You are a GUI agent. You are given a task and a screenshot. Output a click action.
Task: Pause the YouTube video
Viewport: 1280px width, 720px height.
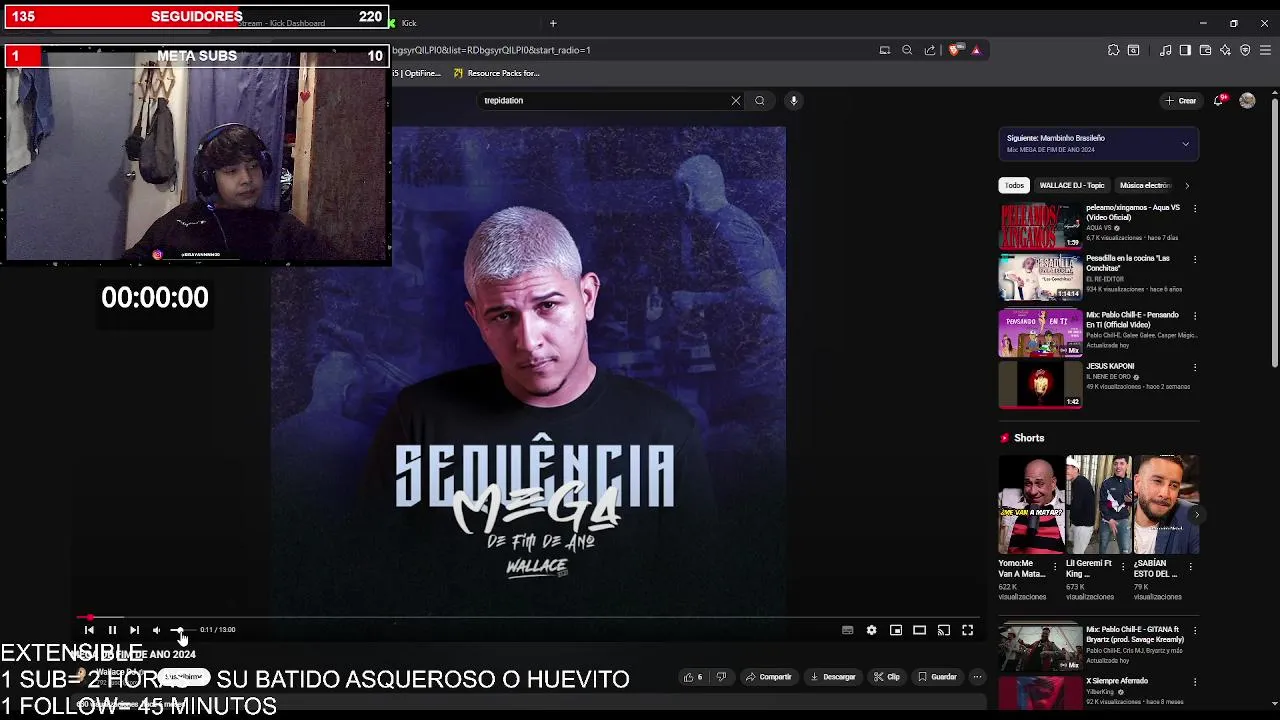pos(112,630)
